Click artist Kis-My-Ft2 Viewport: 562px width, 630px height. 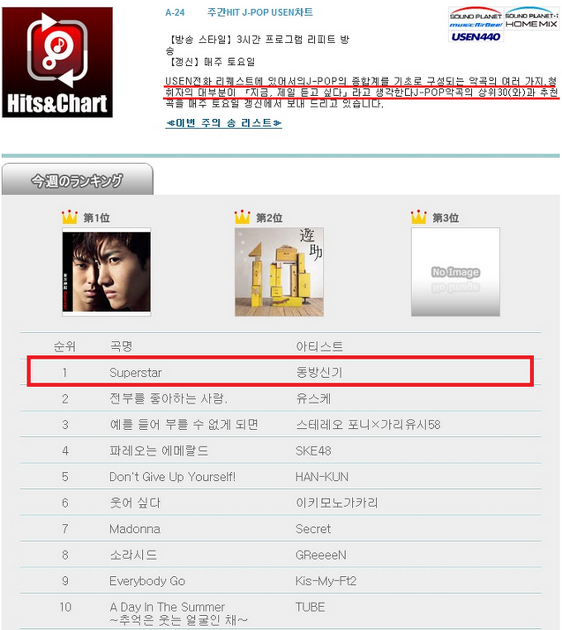[326, 581]
